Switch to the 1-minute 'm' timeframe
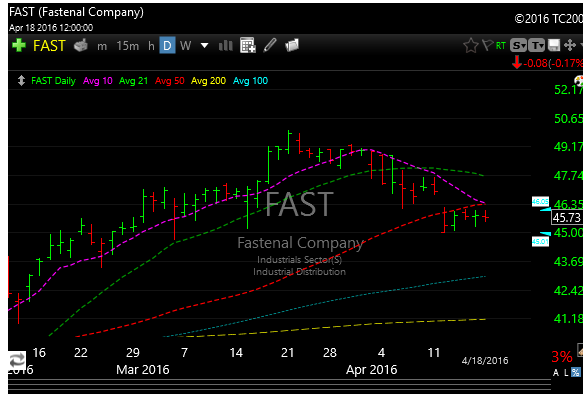 pos(102,46)
